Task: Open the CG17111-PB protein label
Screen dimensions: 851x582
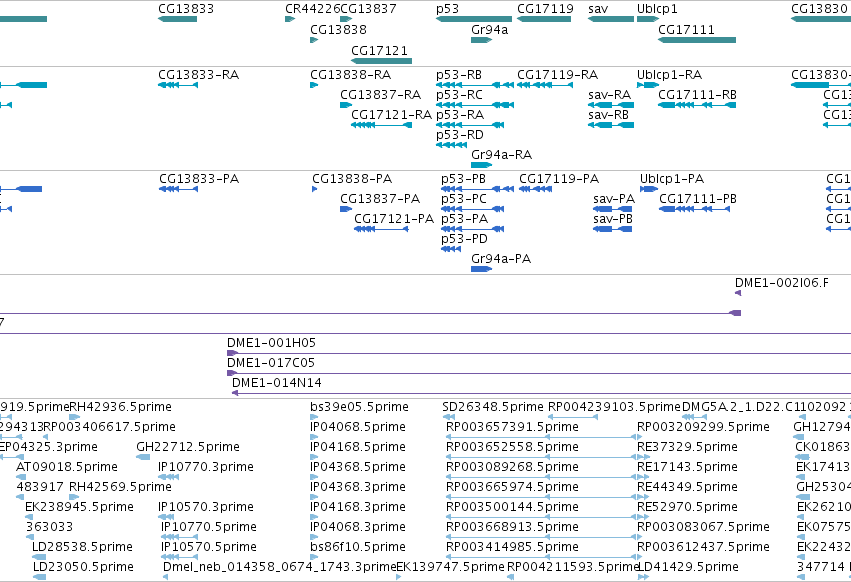Action: 698,199
